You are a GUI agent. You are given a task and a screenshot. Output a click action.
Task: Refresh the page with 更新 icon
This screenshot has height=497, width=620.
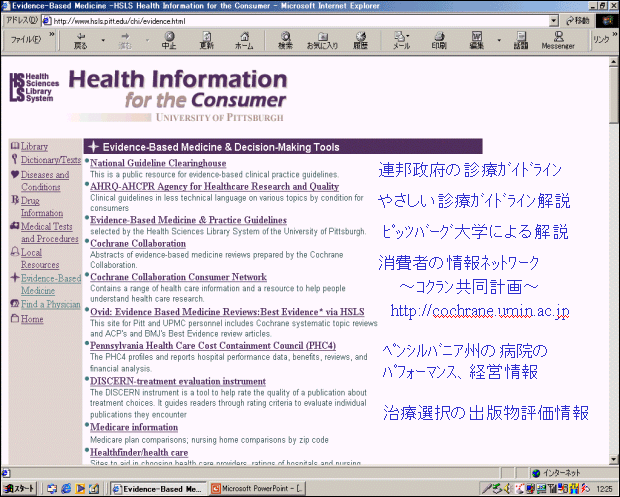[206, 40]
